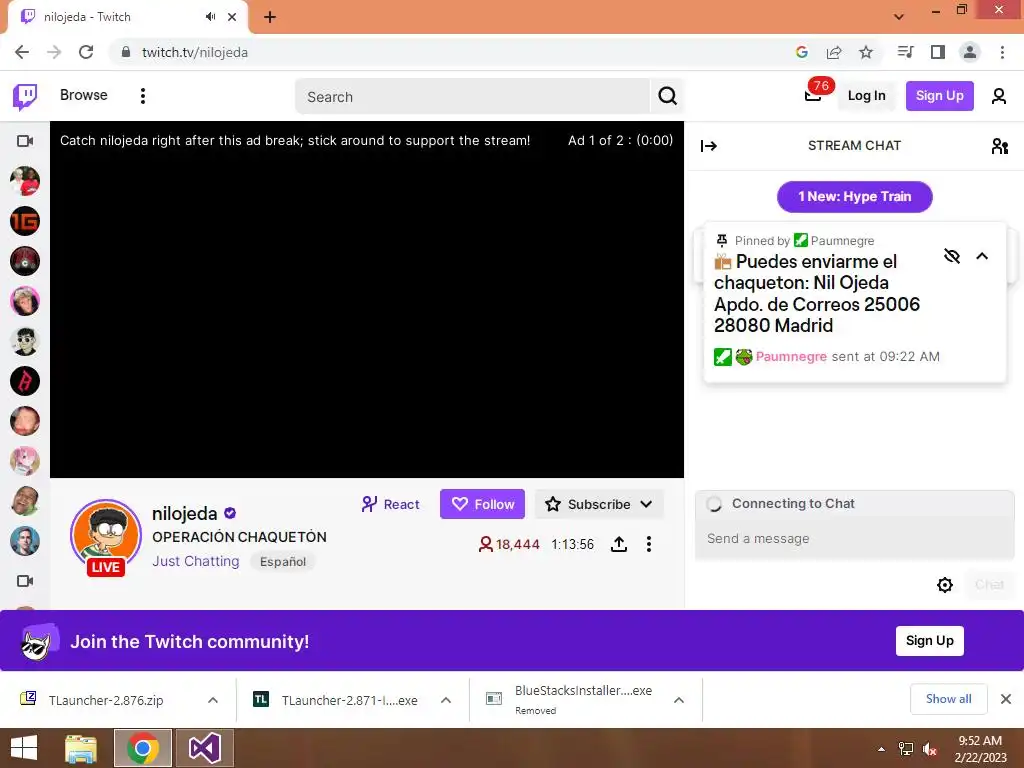Open the nilojeda channel avatar
This screenshot has width=1024, height=768.
tap(106, 536)
